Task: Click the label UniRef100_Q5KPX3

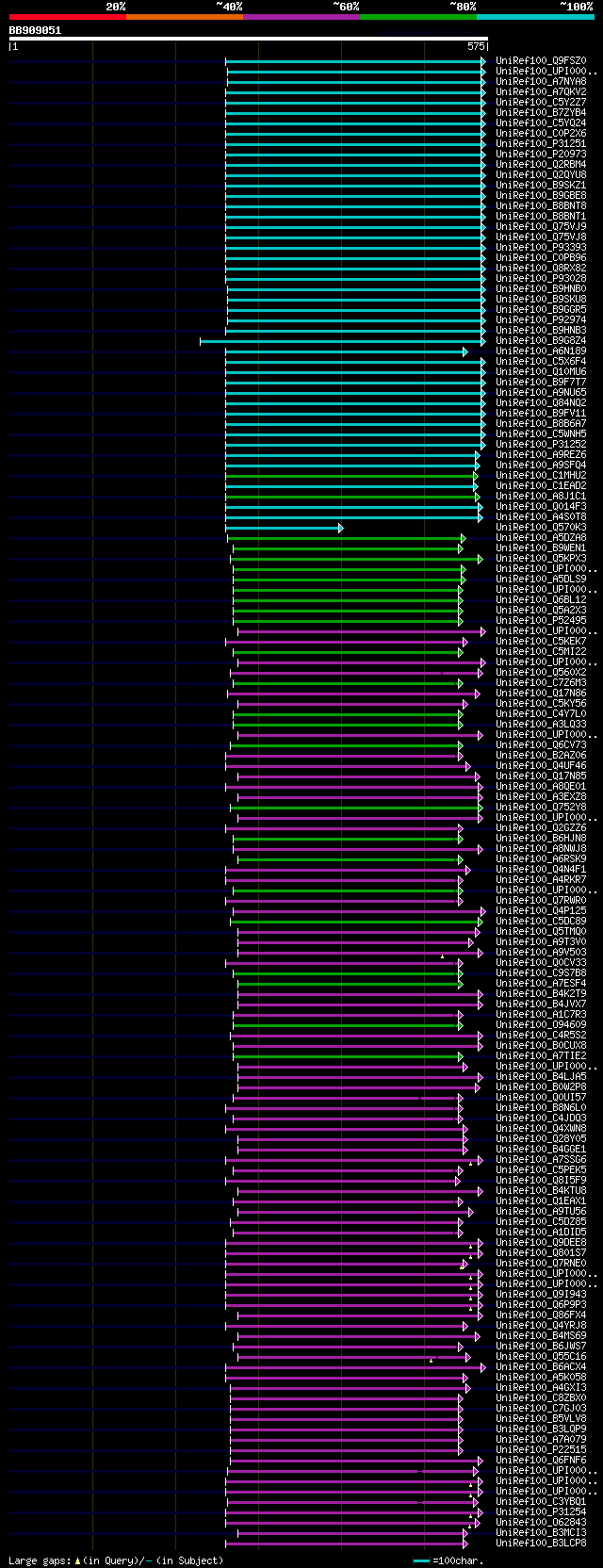Action: (x=541, y=558)
